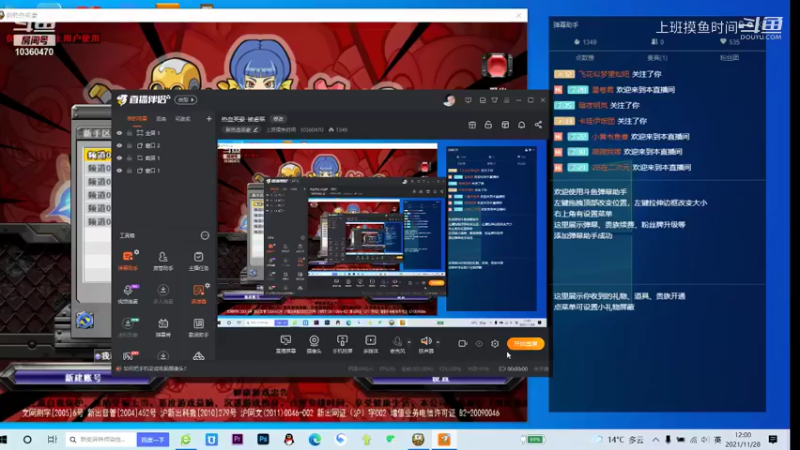Viewport: 800px width, 450px height.
Task: Select the first scene tab highlighted in orange
Action: 137,119
